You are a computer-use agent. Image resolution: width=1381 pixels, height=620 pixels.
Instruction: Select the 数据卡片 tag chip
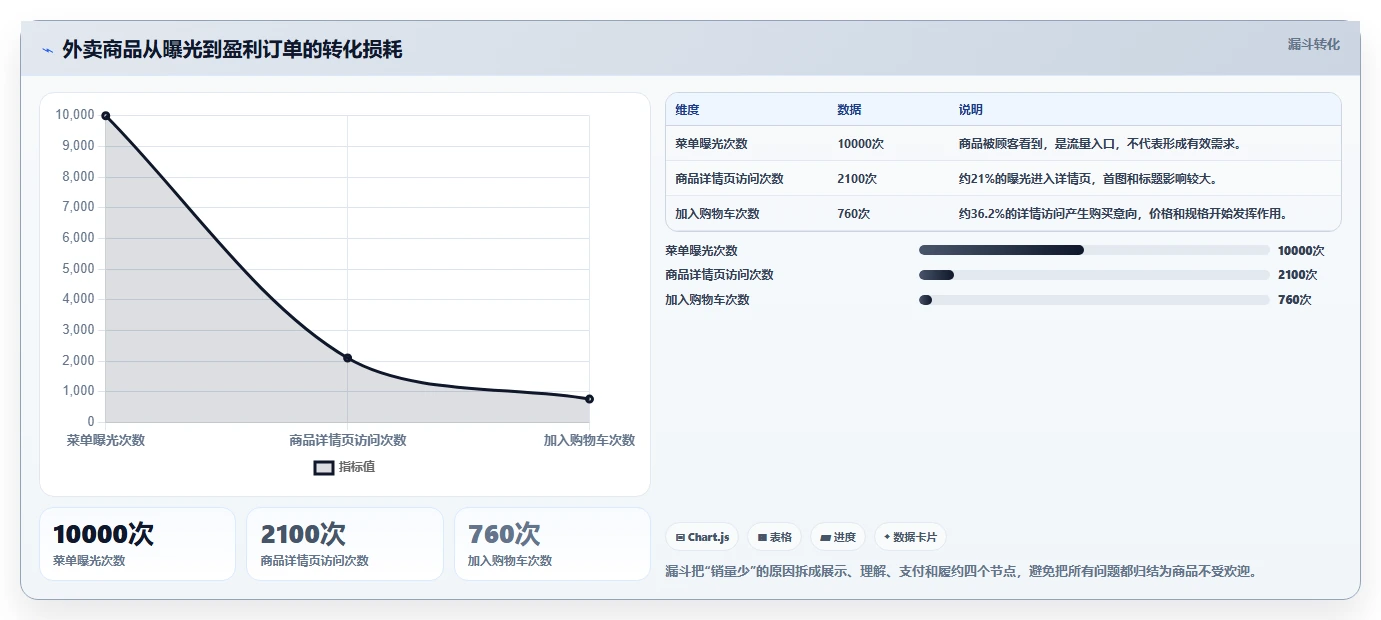(910, 537)
